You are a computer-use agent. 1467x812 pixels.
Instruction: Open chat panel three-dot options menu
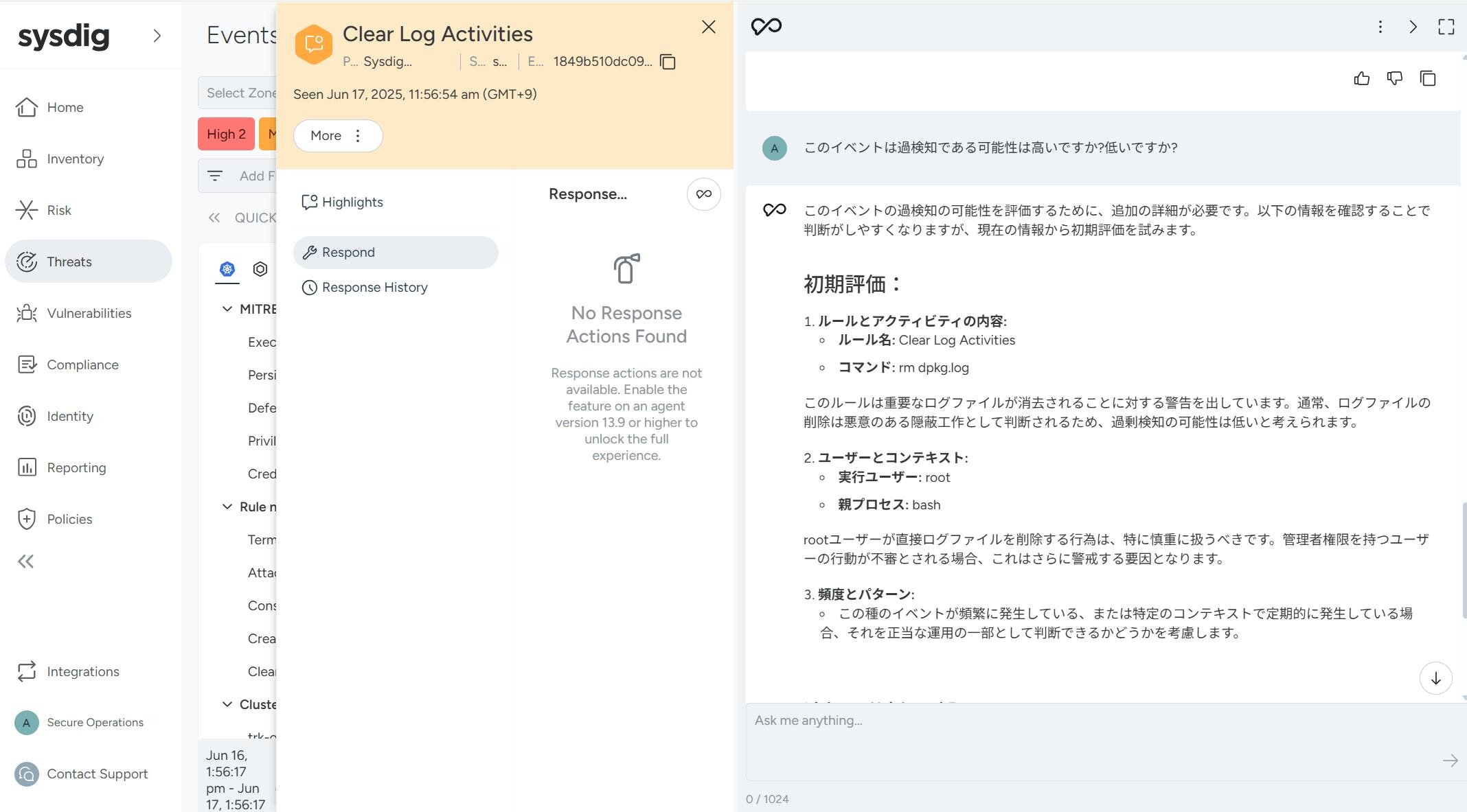click(1380, 27)
